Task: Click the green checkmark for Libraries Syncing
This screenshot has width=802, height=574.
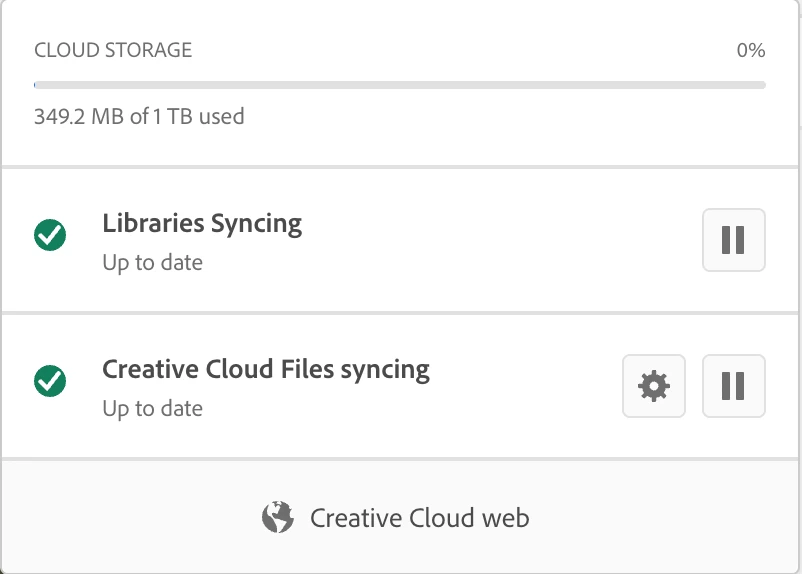Action: tap(50, 236)
